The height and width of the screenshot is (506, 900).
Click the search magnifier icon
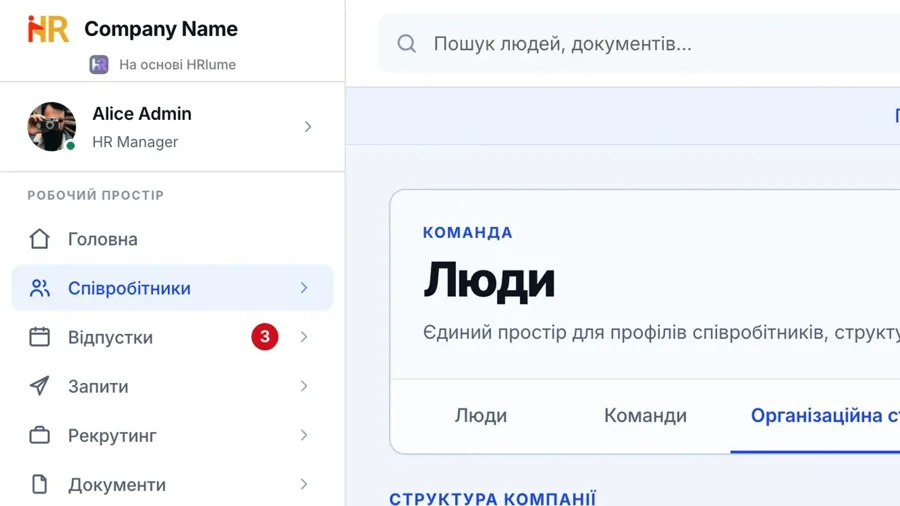[406, 44]
